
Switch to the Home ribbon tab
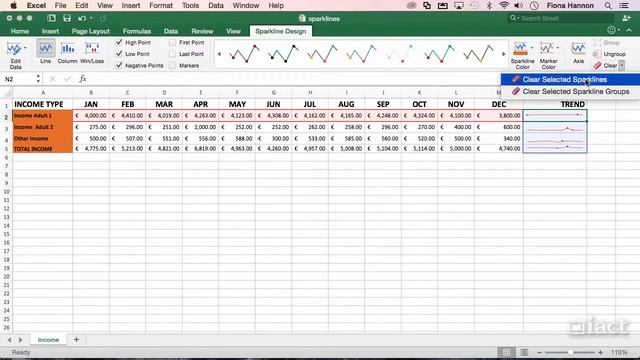pyautogui.click(x=20, y=31)
